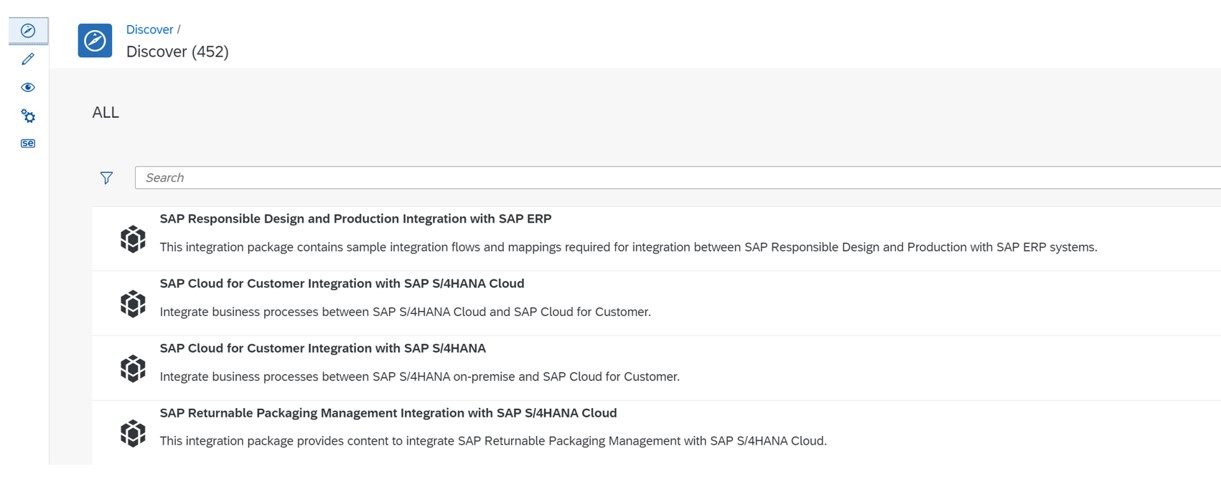This screenshot has height=477, width=1221.
Task: Click the Search input field
Action: pyautogui.click(x=678, y=178)
